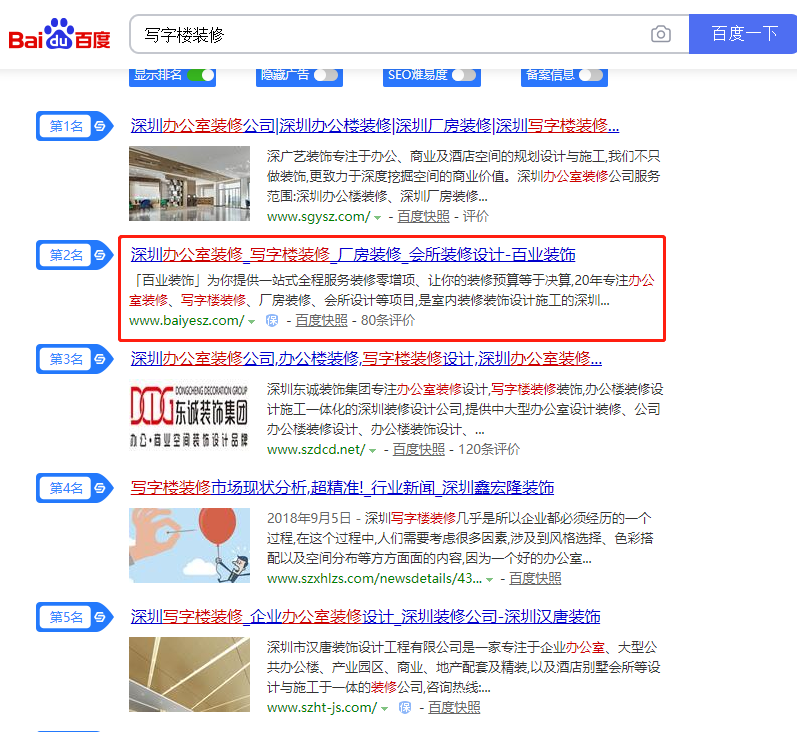Open 百度快照 for www.szxhlzs.com result

click(535, 578)
